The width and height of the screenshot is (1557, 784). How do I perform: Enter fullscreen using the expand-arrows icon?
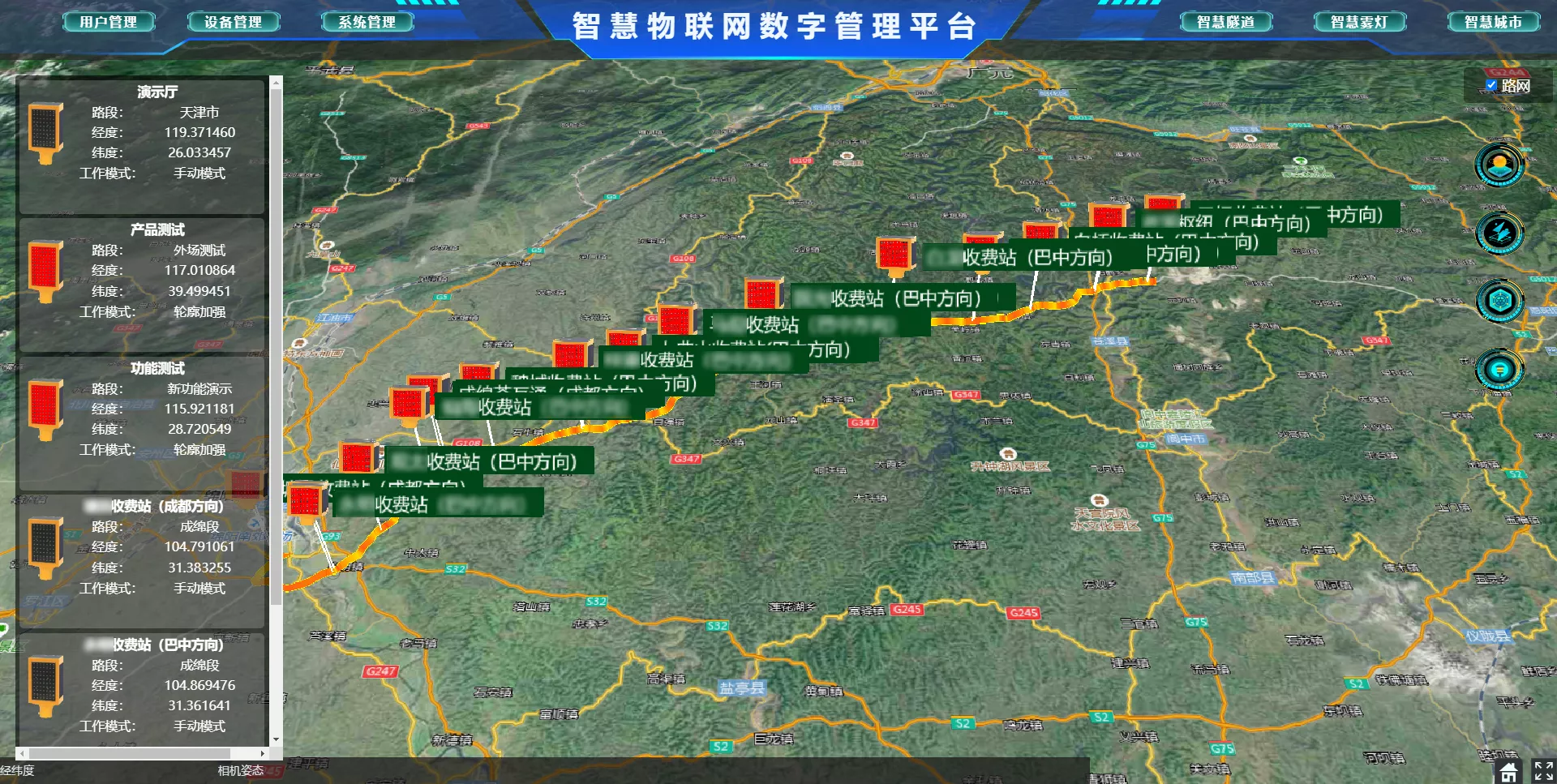pyautogui.click(x=1542, y=771)
